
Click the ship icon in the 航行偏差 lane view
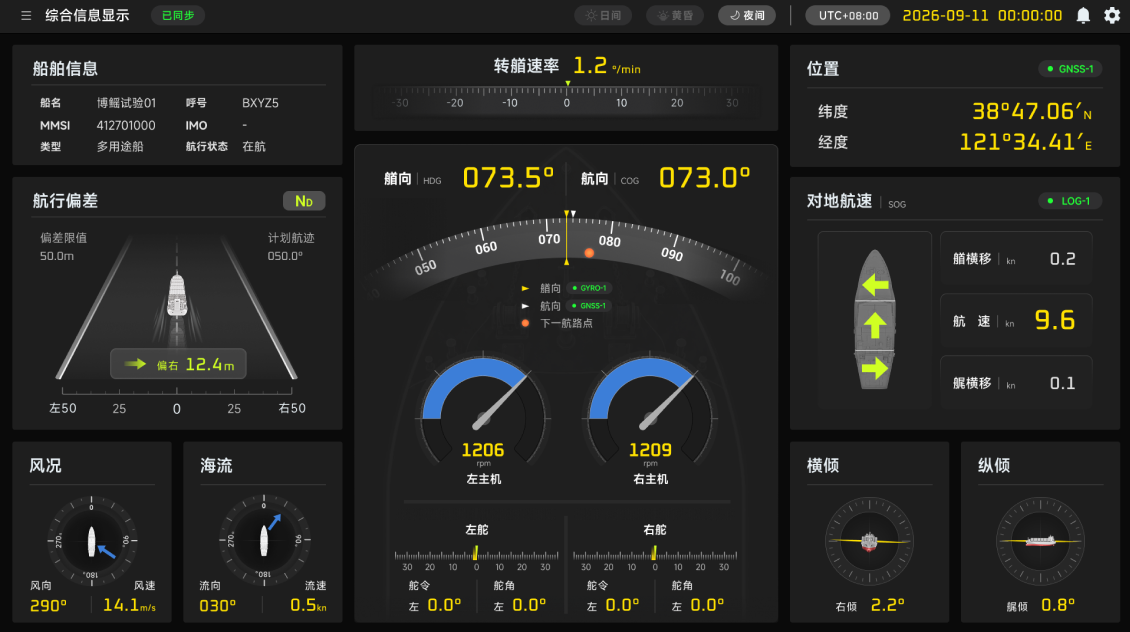click(177, 294)
